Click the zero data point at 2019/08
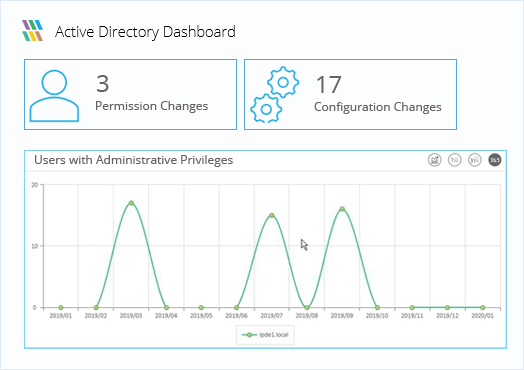This screenshot has width=524, height=370. click(x=307, y=307)
